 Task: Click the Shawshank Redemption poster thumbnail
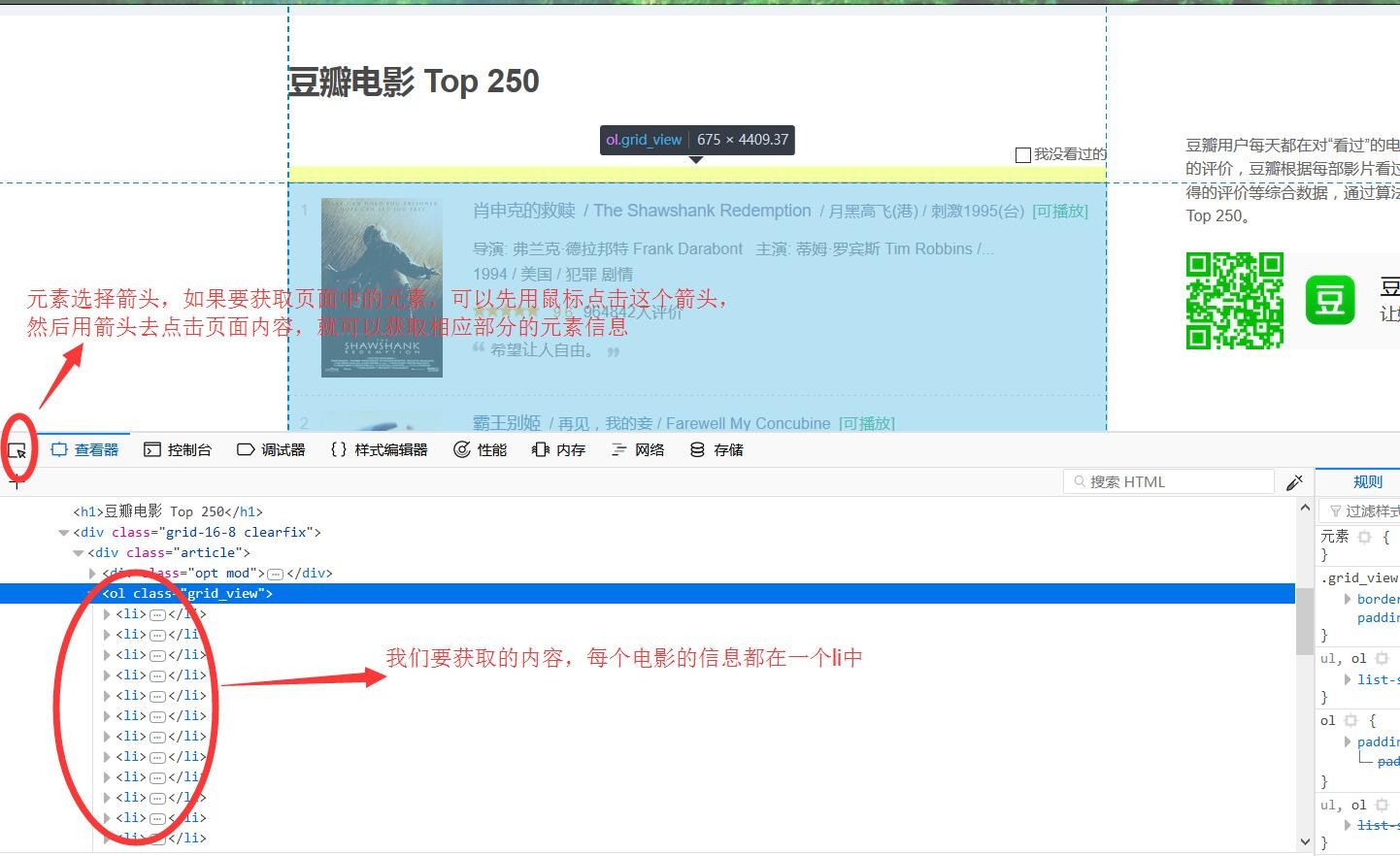(382, 287)
